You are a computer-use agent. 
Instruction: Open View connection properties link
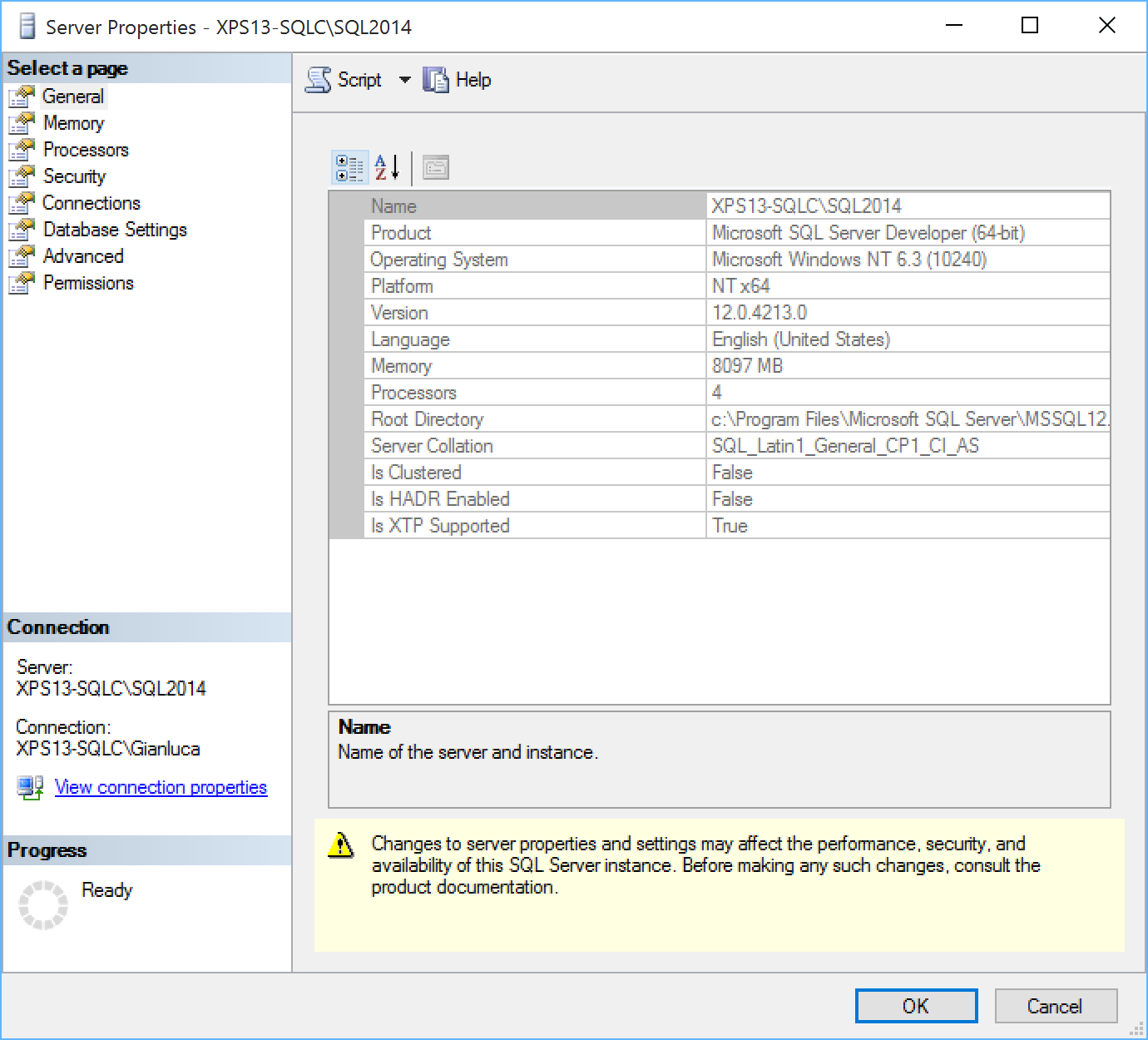[x=161, y=787]
